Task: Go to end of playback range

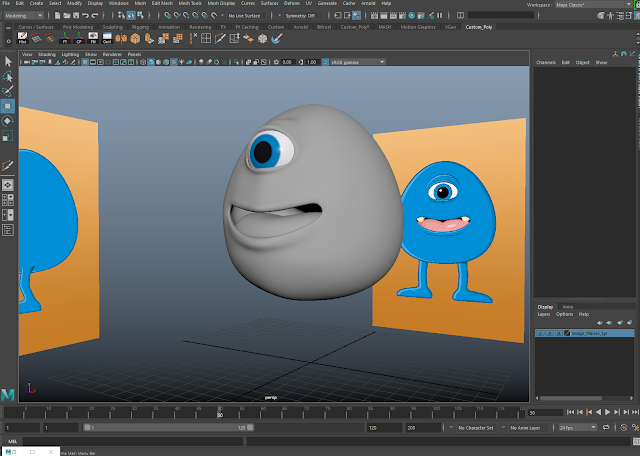Action: 635,412
